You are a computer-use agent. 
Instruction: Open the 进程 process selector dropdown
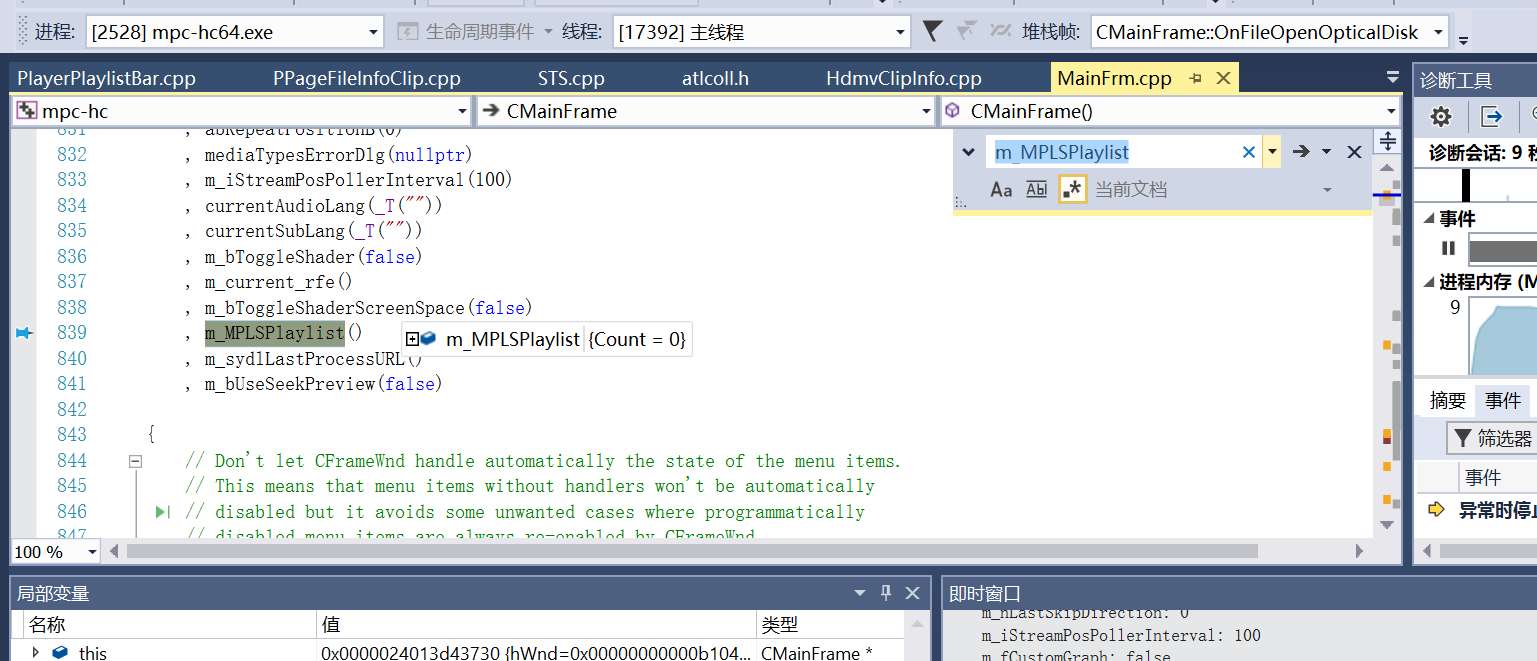375,31
